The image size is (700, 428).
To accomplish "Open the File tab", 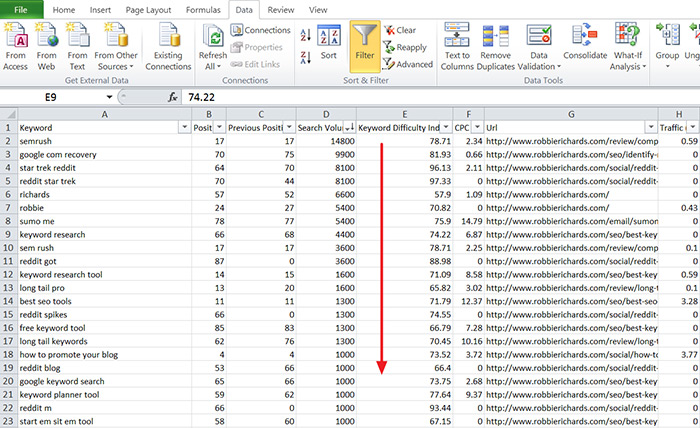I will point(21,9).
